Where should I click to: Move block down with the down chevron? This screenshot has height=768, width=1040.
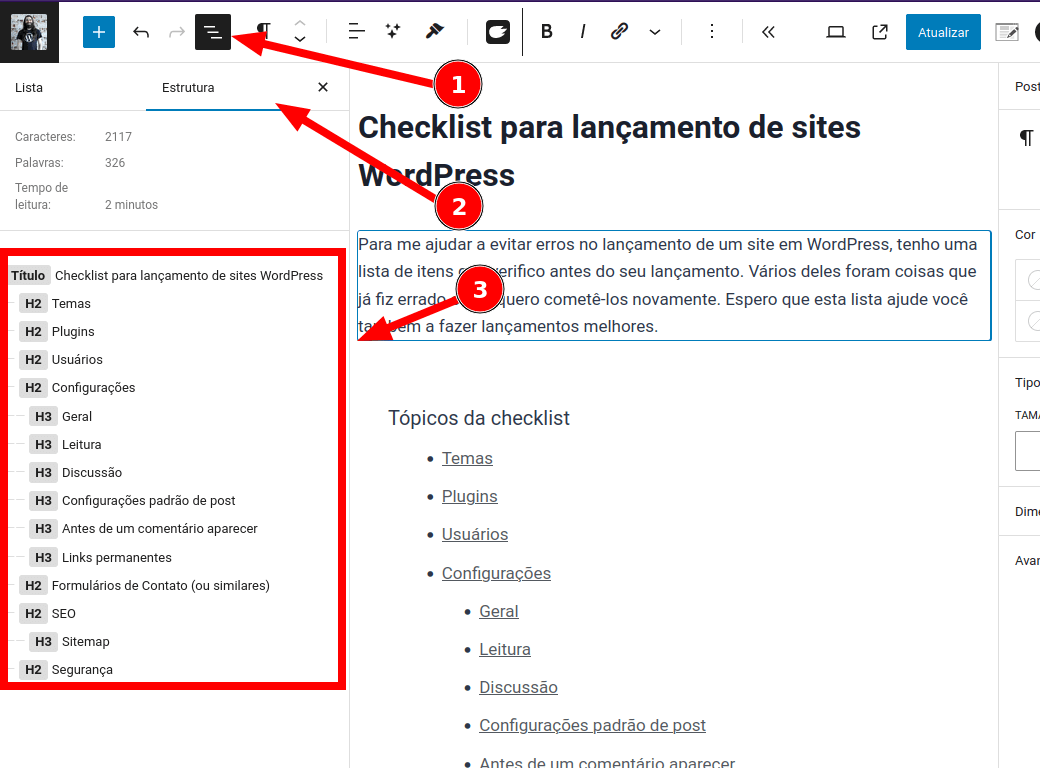click(300, 40)
